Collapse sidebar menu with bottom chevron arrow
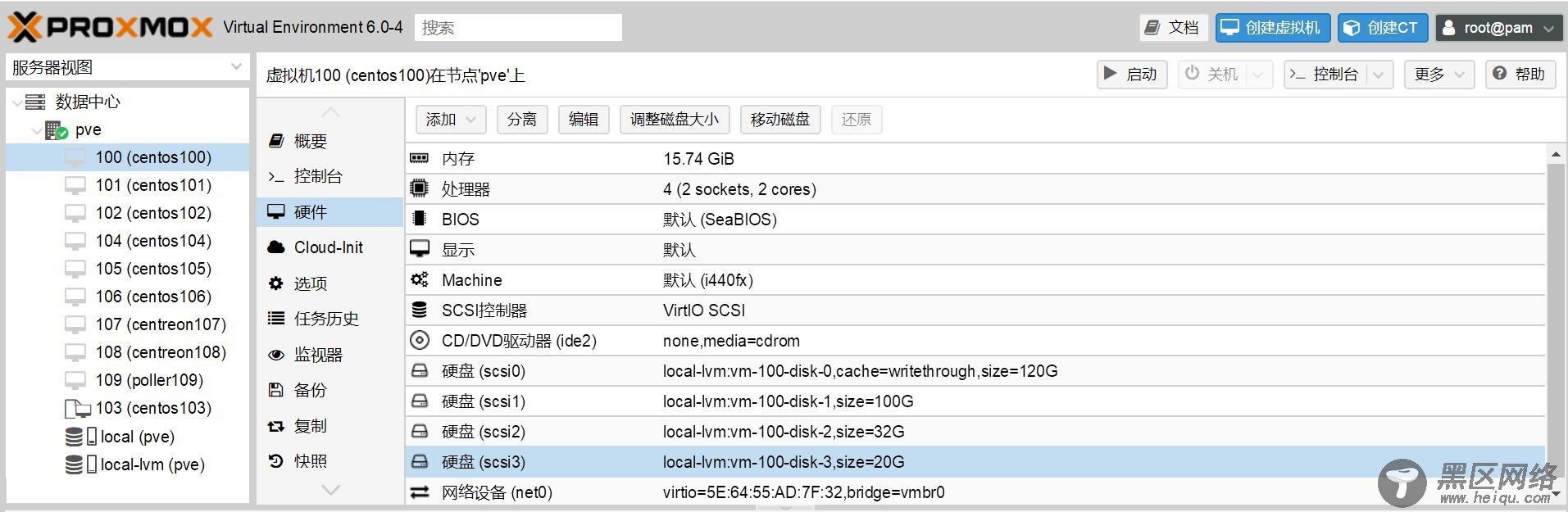Screen dimensions: 1568x512 [x=330, y=490]
